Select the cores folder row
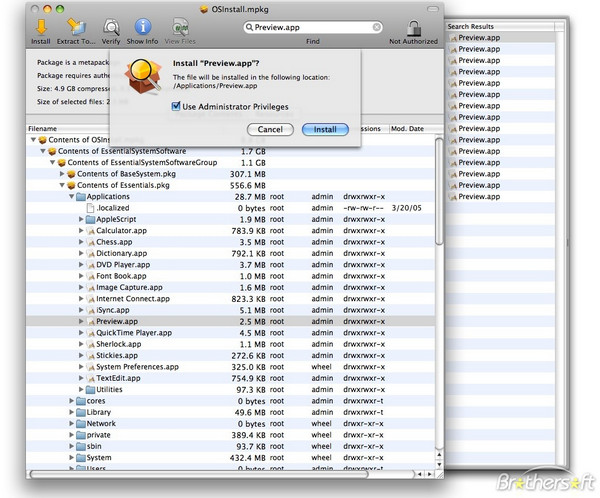 [x=230, y=401]
